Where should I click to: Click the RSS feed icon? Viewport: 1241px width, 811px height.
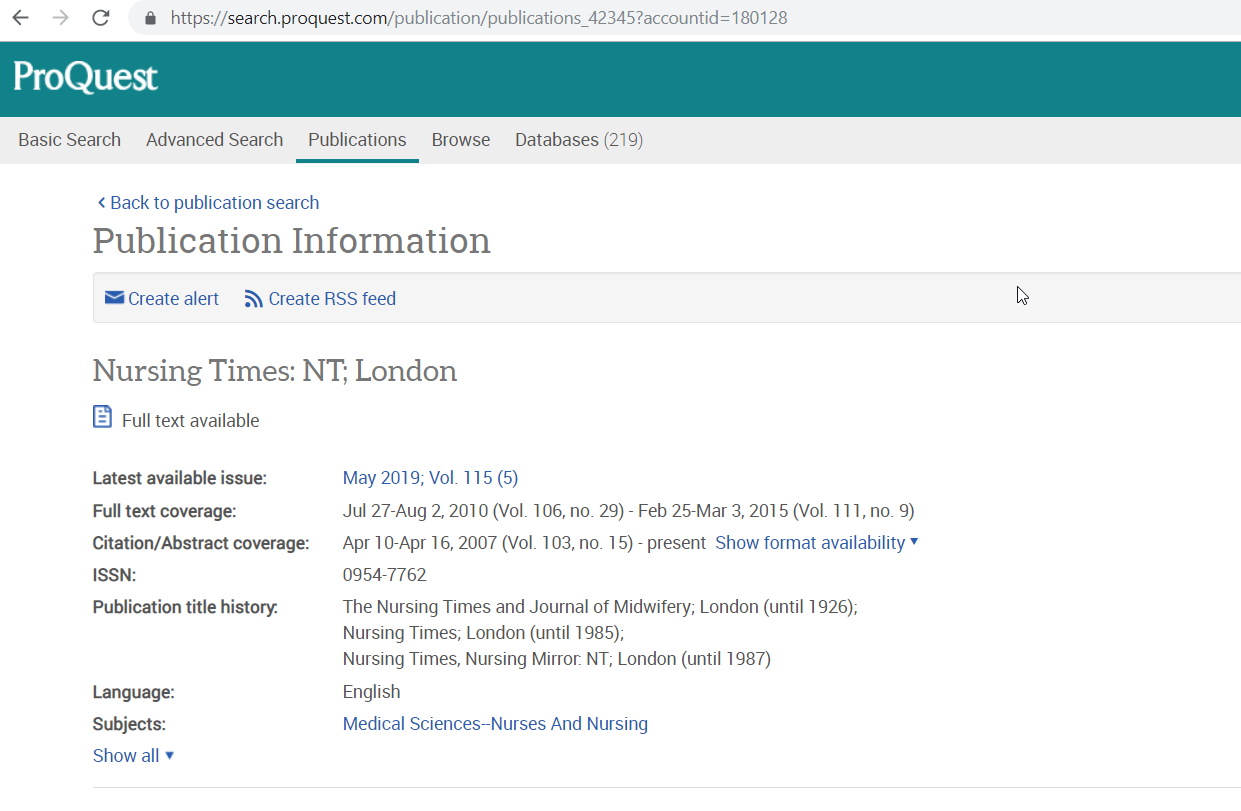254,298
